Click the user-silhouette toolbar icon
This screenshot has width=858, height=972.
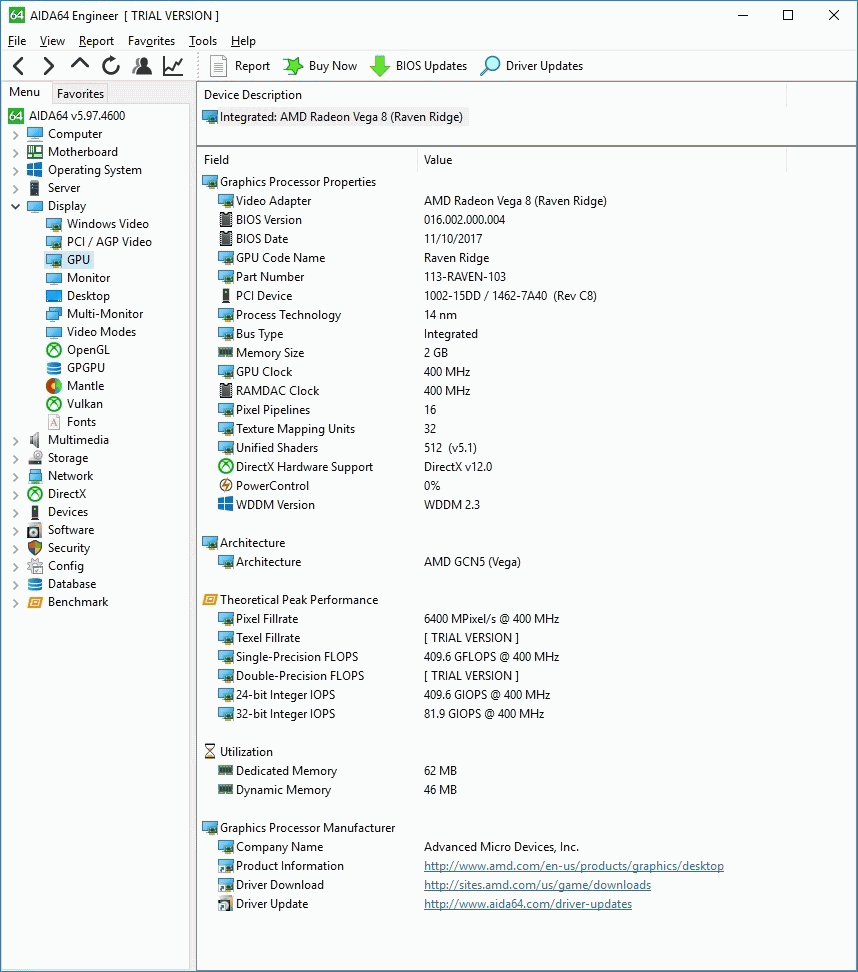click(142, 66)
